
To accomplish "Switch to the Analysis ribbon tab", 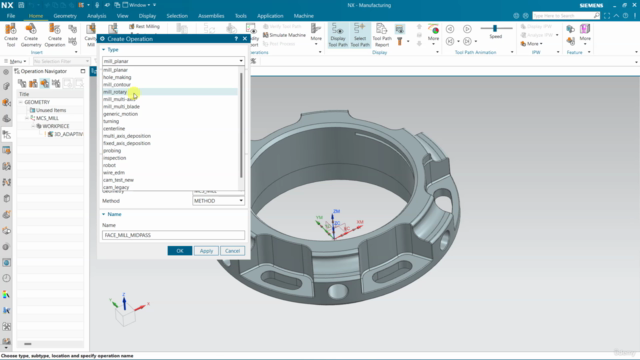I will [x=97, y=16].
